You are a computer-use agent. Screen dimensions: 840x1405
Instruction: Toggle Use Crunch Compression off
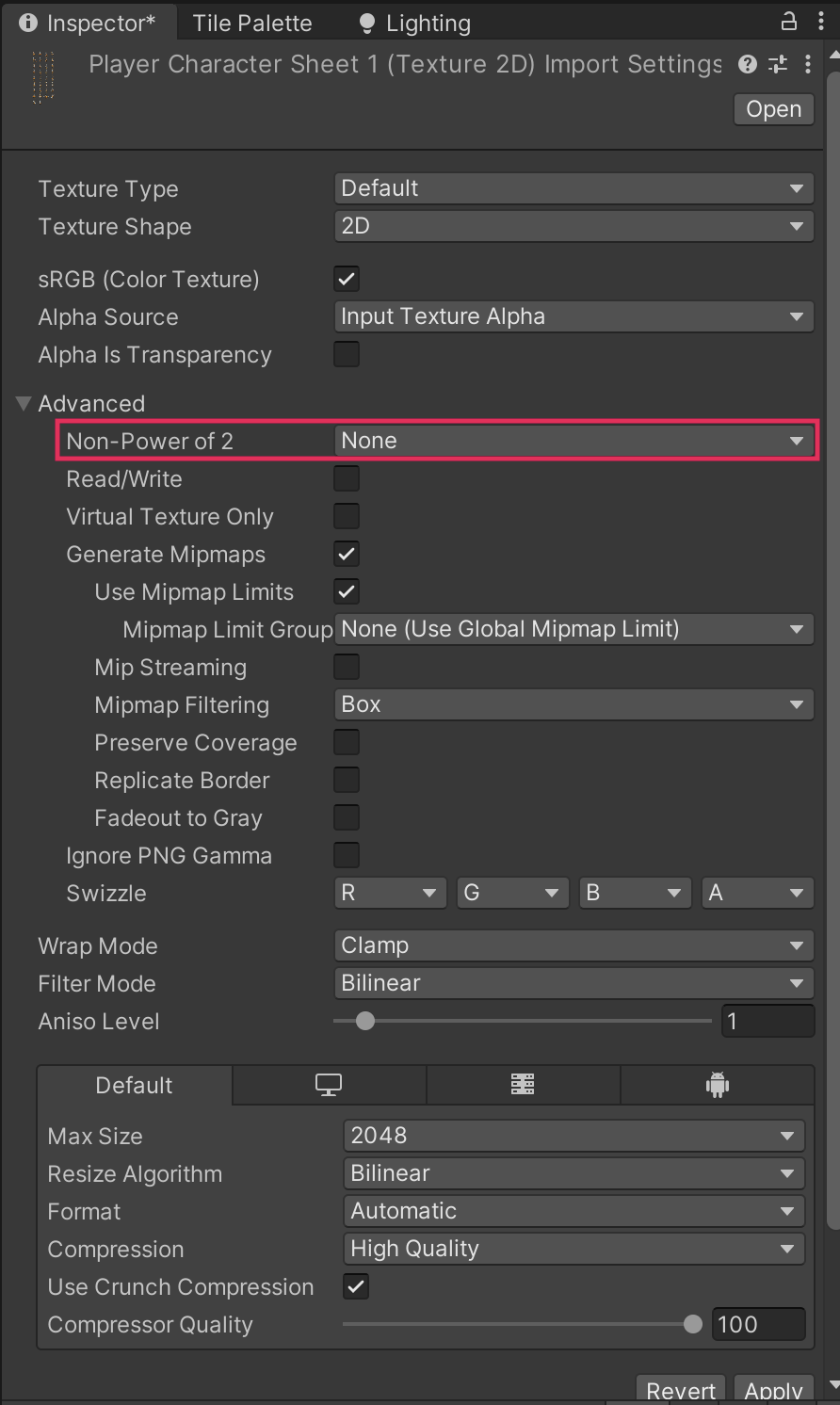(x=356, y=1286)
